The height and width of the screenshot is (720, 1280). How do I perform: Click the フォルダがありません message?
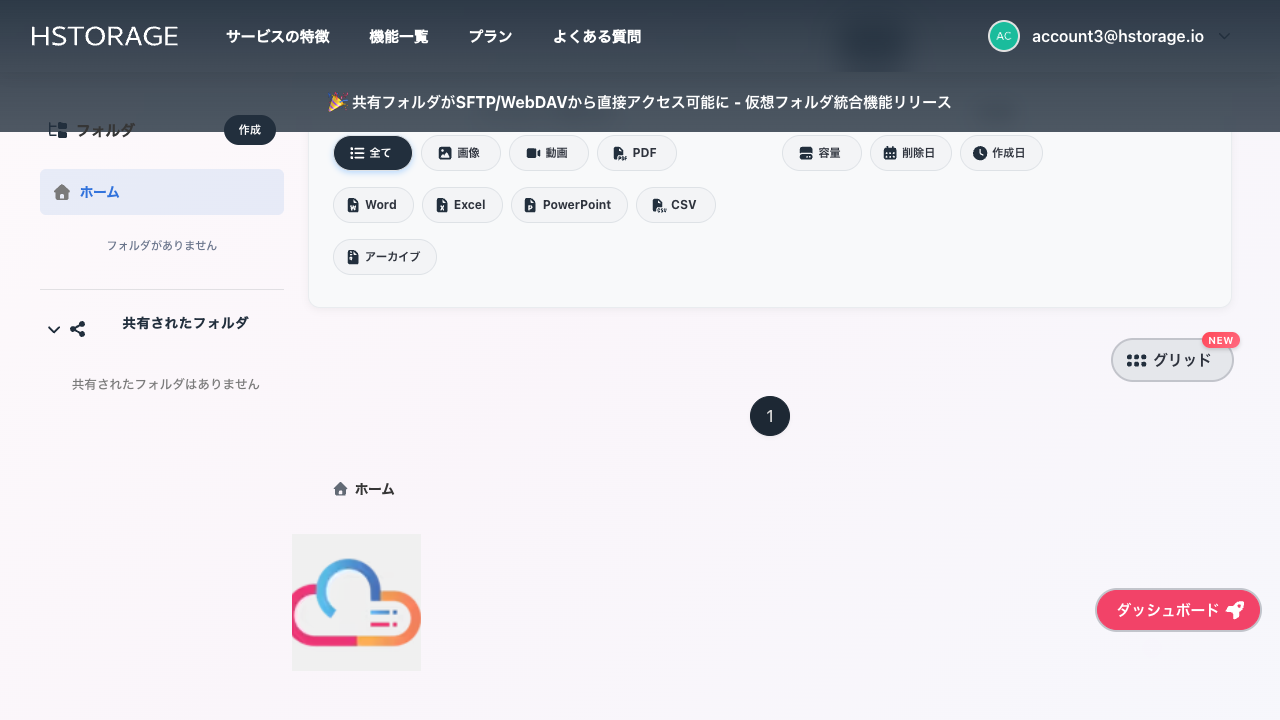coord(162,245)
